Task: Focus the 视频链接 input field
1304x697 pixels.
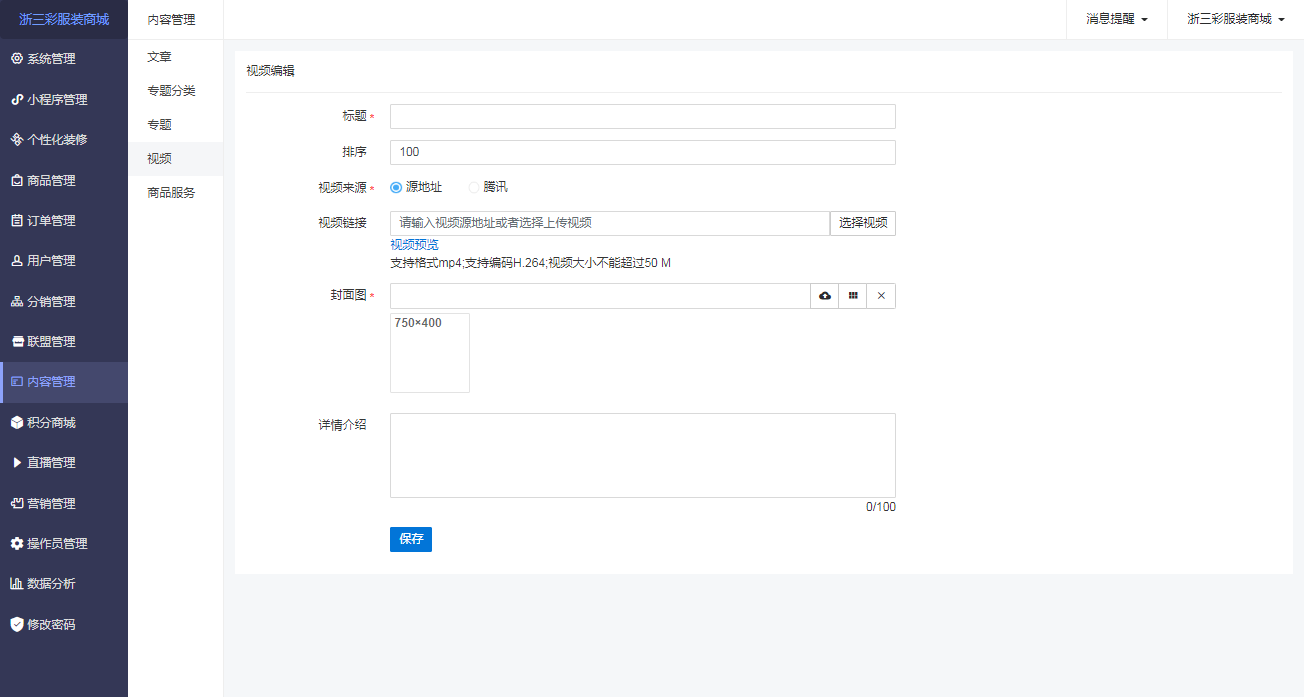Action: pos(610,223)
